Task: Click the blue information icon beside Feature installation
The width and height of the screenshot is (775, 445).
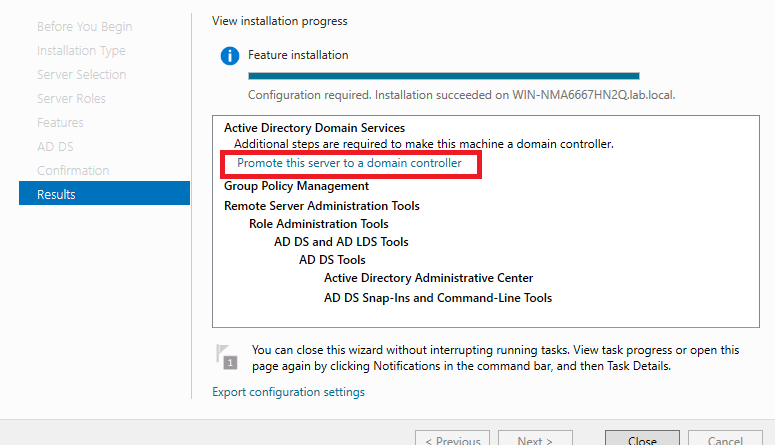Action: pos(229,56)
